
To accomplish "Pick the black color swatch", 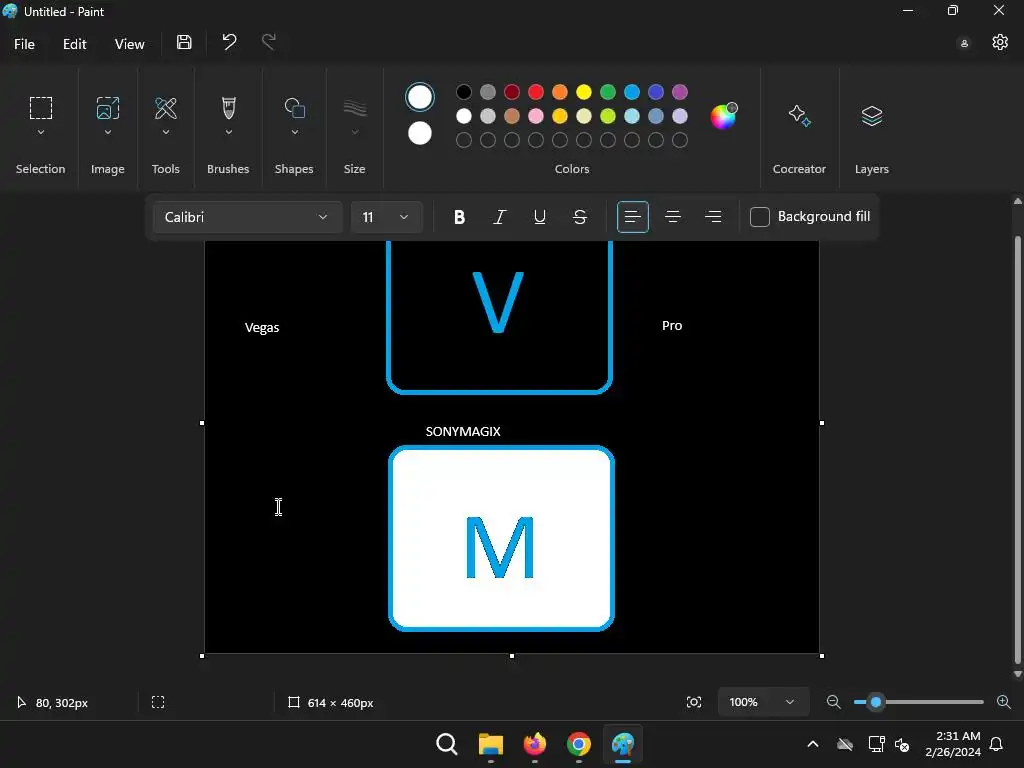I will [464, 92].
